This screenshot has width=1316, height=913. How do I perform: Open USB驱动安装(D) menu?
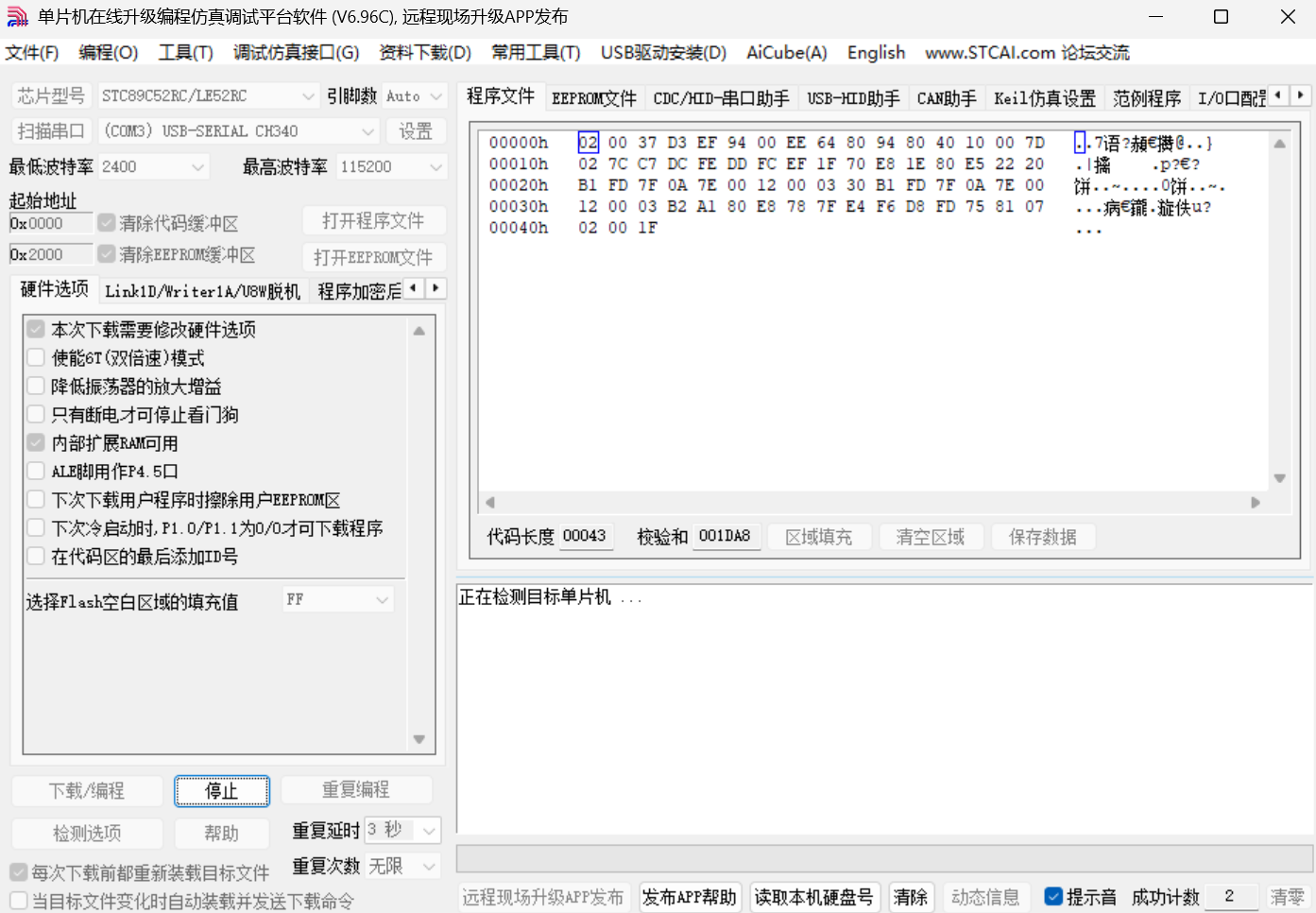(663, 53)
